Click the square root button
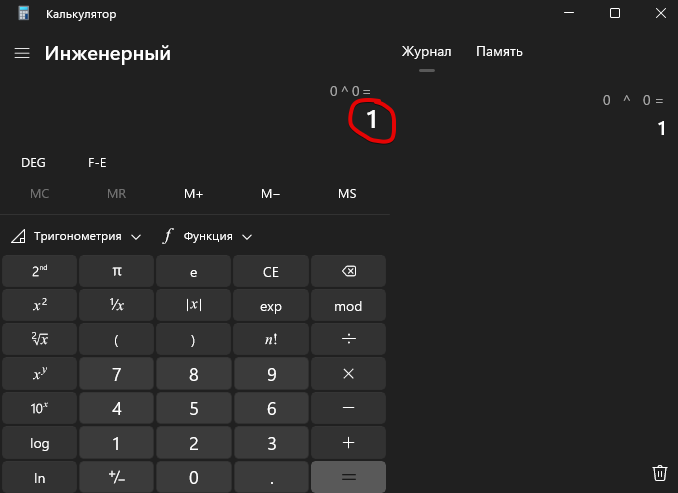678x493 pixels. (x=40, y=340)
